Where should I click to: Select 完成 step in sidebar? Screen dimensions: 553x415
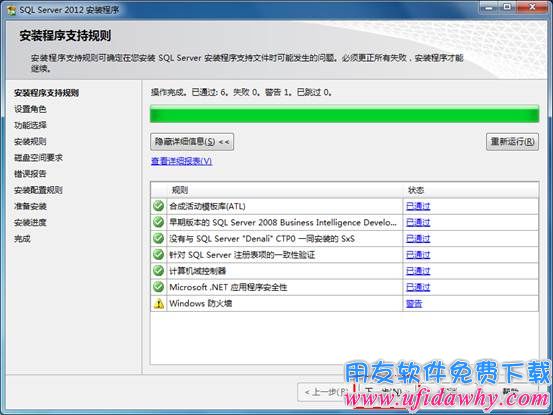pos(22,239)
